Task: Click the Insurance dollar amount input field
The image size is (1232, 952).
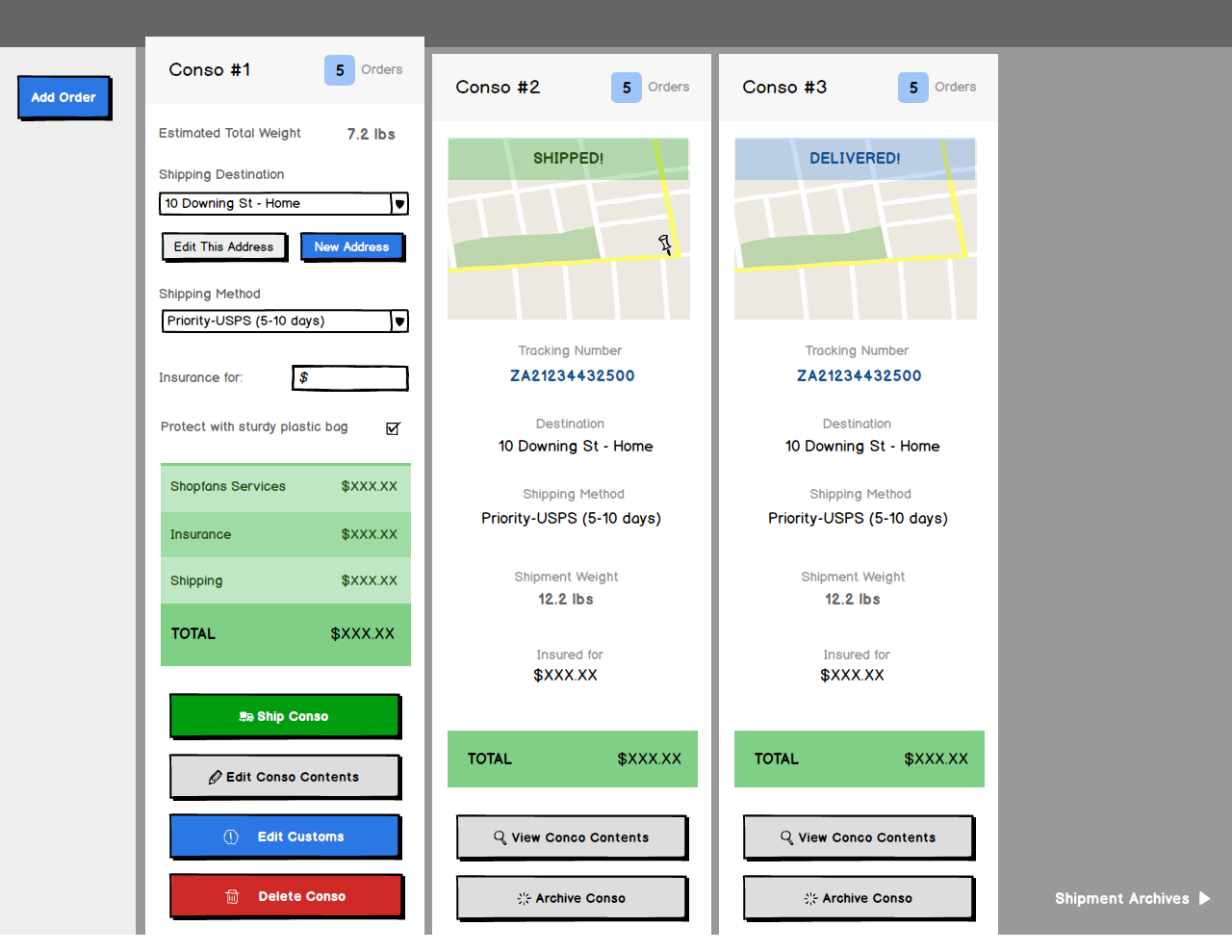Action: click(349, 377)
